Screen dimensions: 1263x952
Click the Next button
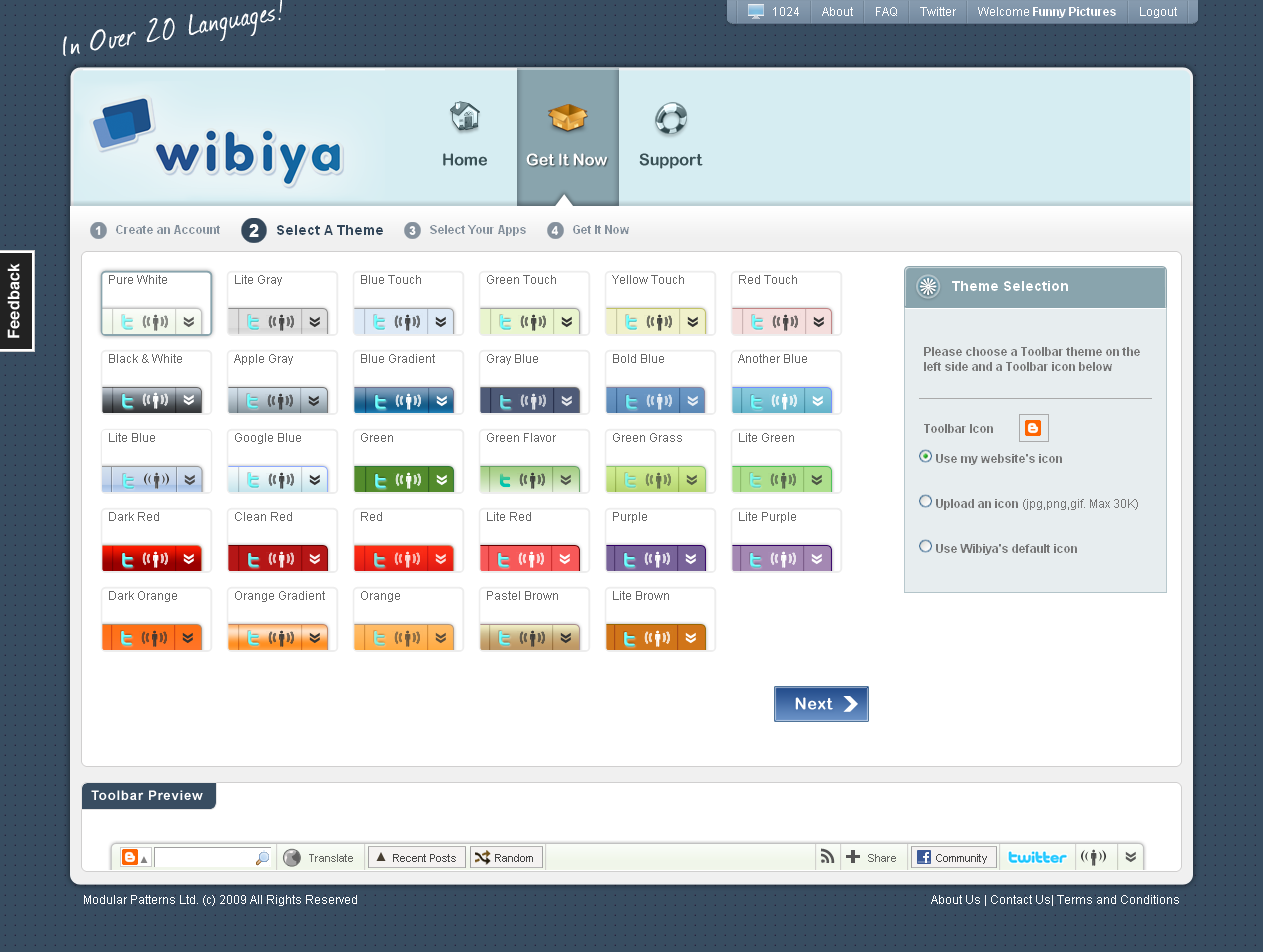821,704
